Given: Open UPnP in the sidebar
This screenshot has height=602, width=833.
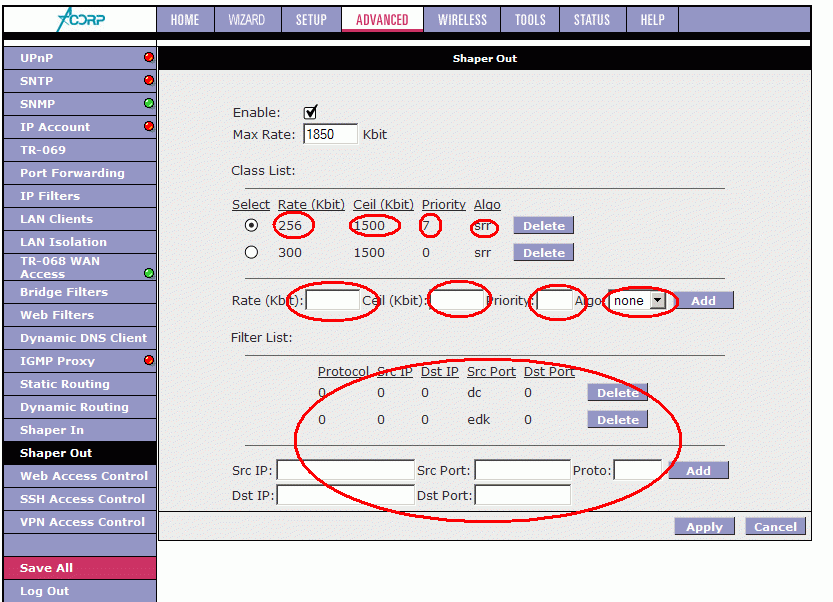Looking at the screenshot, I should click(80, 58).
